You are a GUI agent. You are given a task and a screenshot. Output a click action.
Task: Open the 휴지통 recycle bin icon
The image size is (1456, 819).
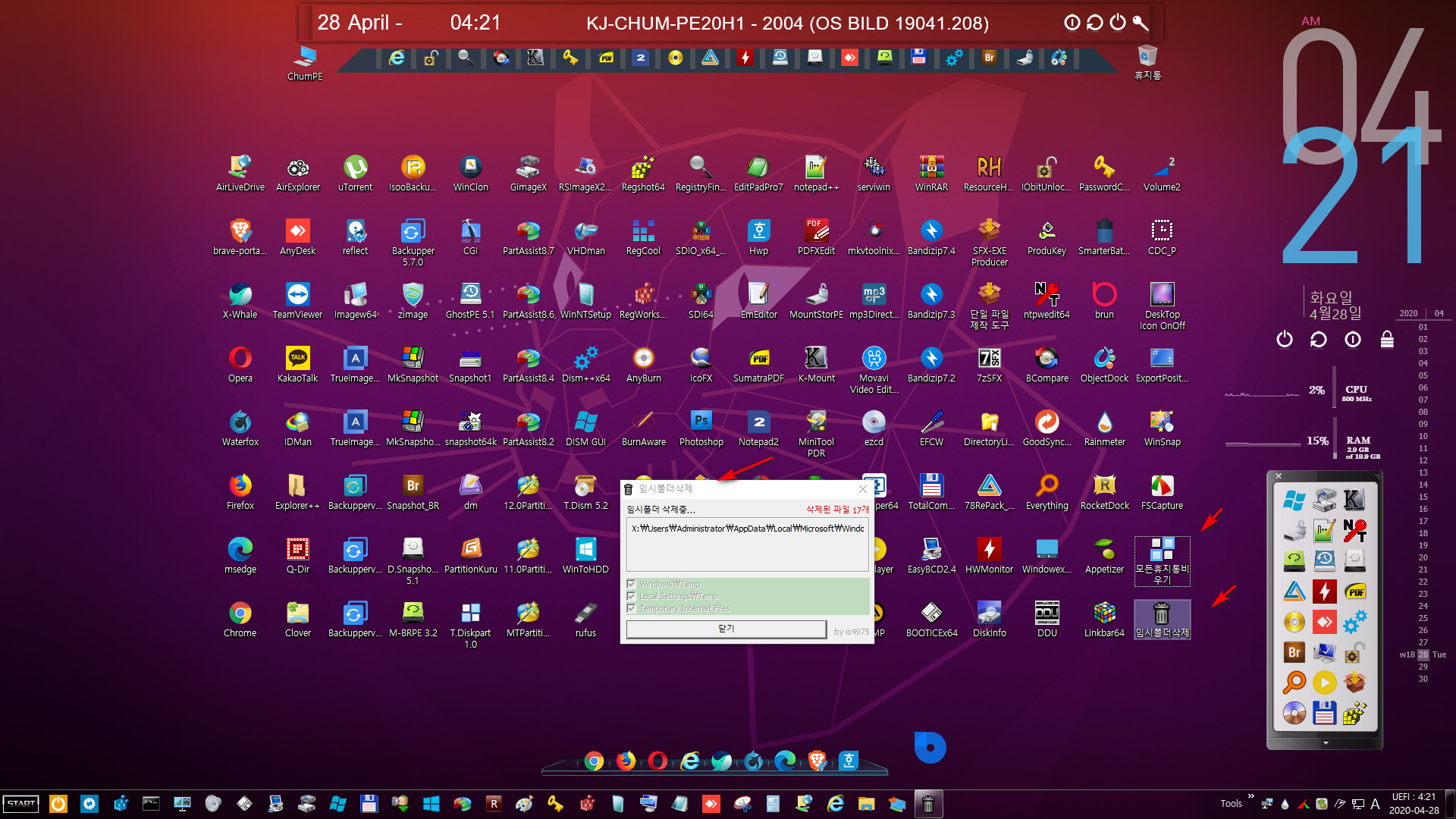pyautogui.click(x=1147, y=63)
